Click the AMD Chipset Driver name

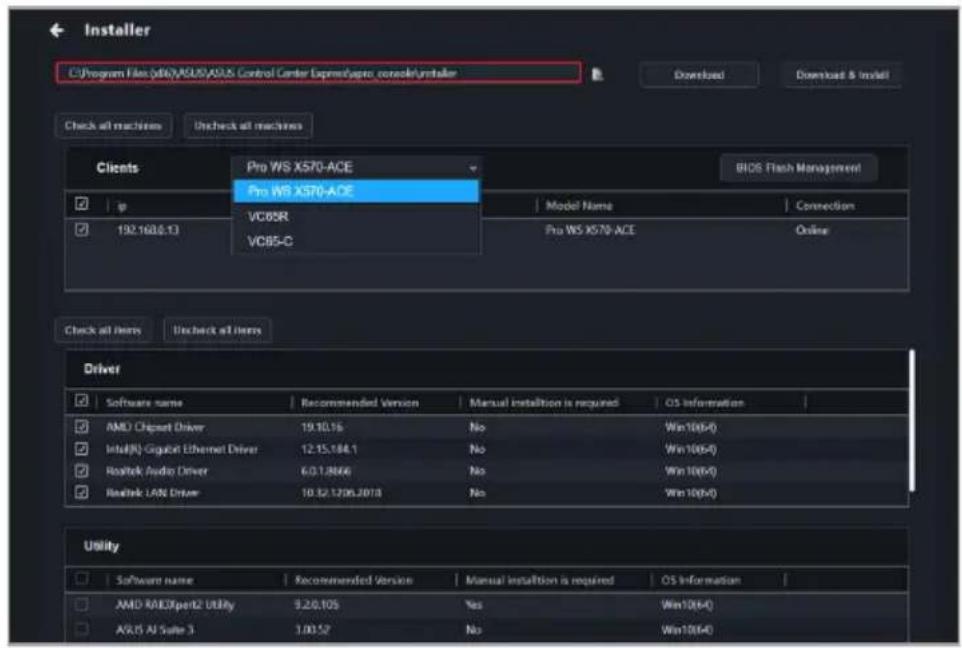coord(155,427)
